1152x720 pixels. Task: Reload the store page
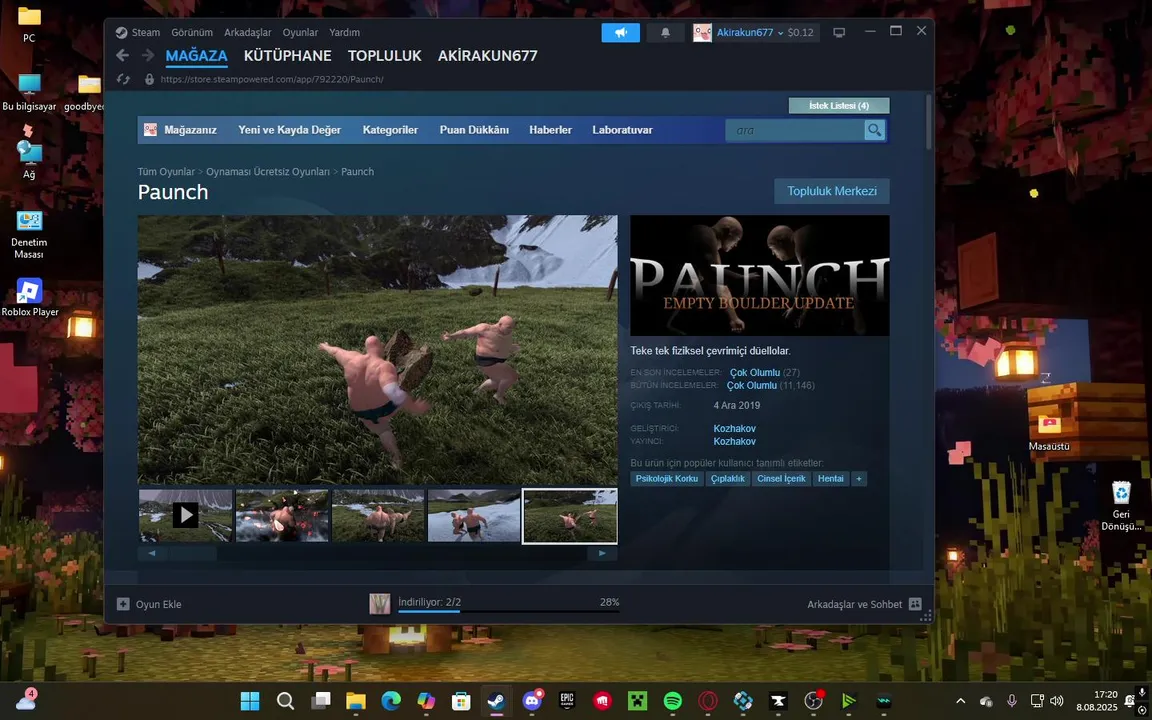click(123, 79)
